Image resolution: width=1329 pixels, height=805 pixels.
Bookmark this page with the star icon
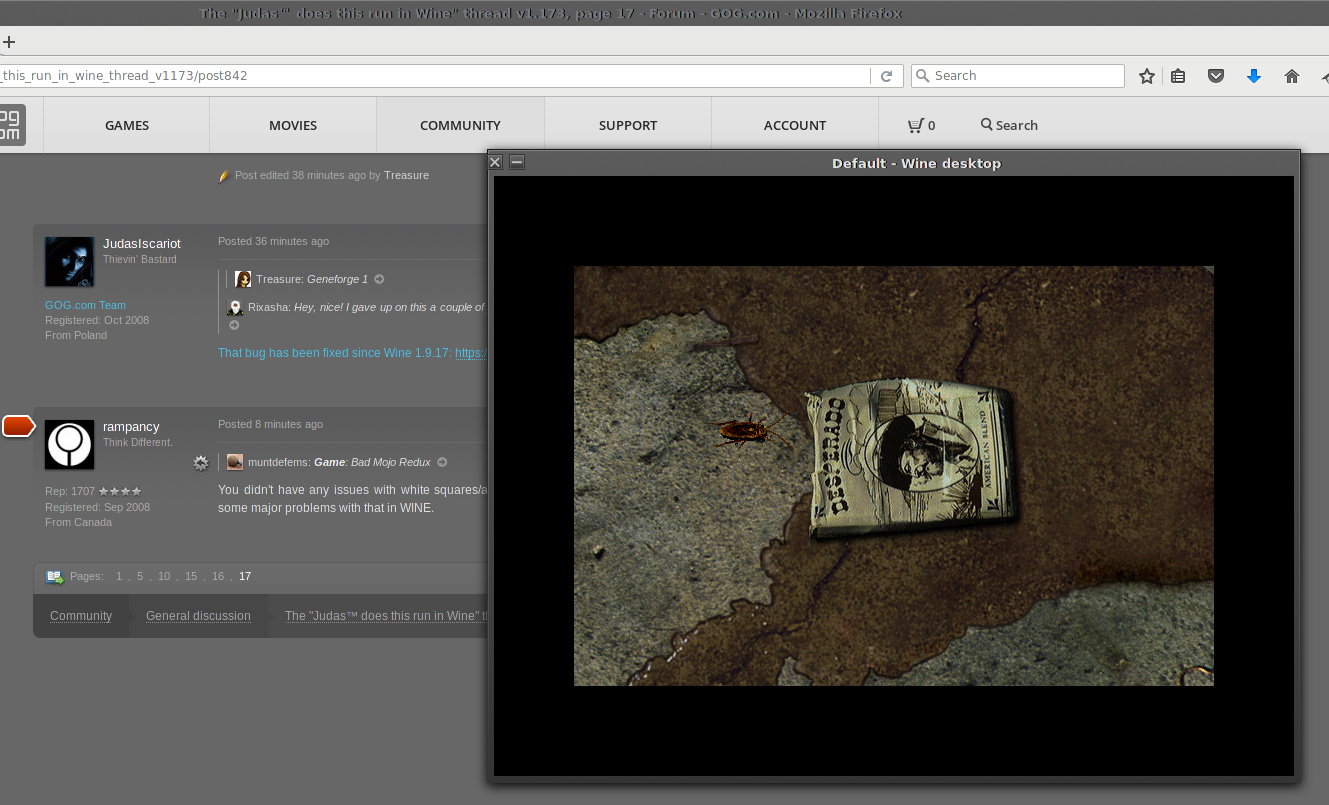[1147, 76]
